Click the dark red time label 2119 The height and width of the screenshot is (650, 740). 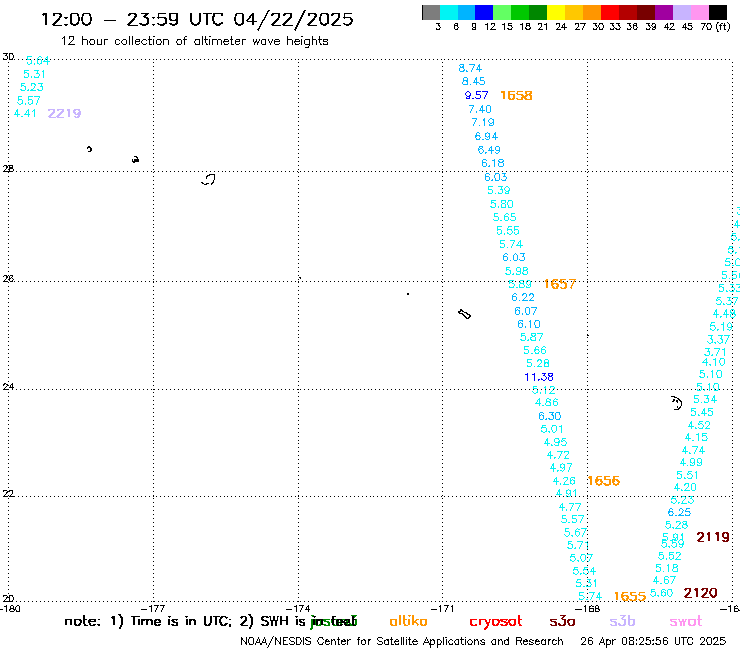click(713, 537)
